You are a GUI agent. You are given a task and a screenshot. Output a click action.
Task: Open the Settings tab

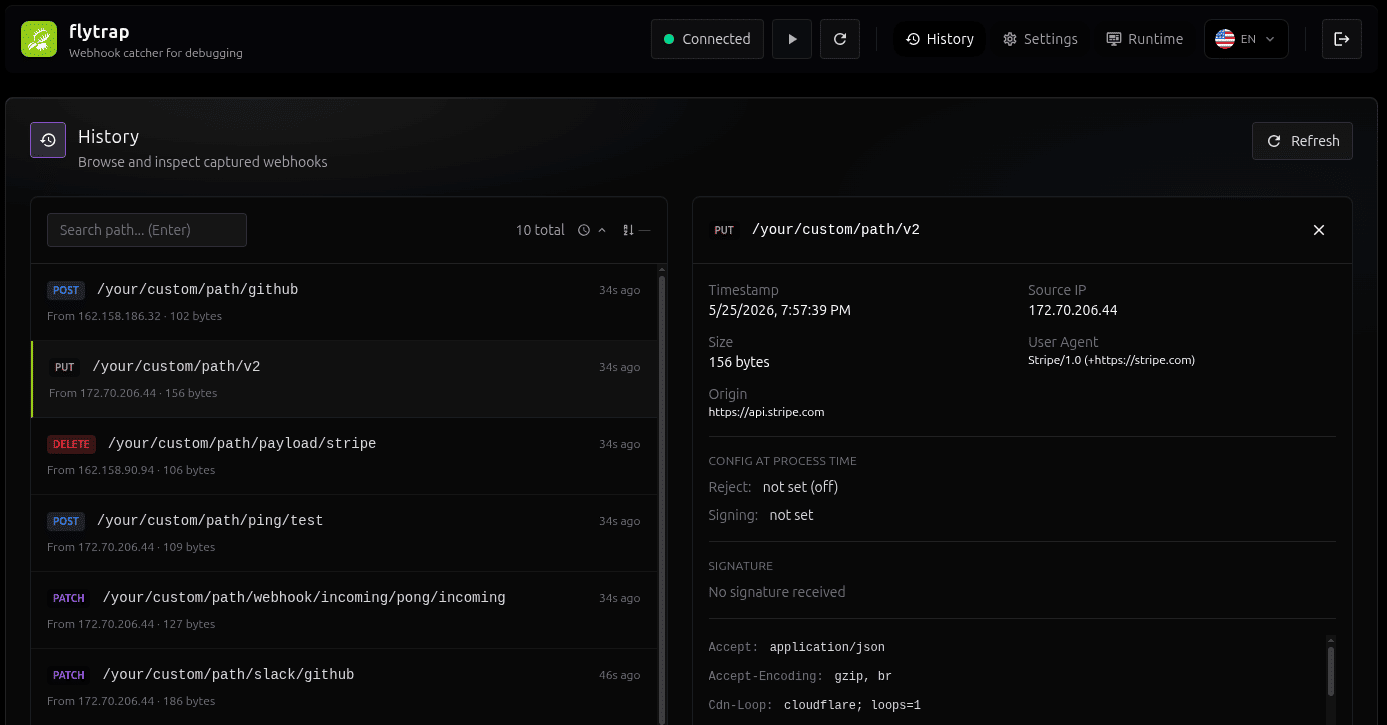[x=1040, y=39]
